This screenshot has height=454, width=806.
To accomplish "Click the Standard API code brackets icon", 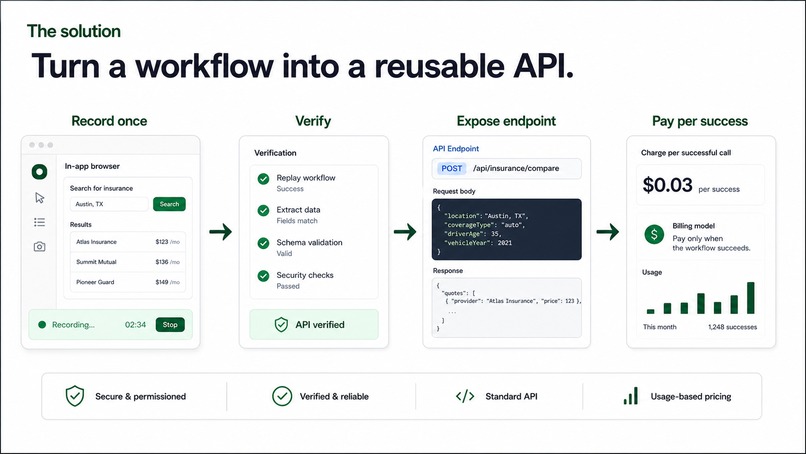I will tap(465, 396).
